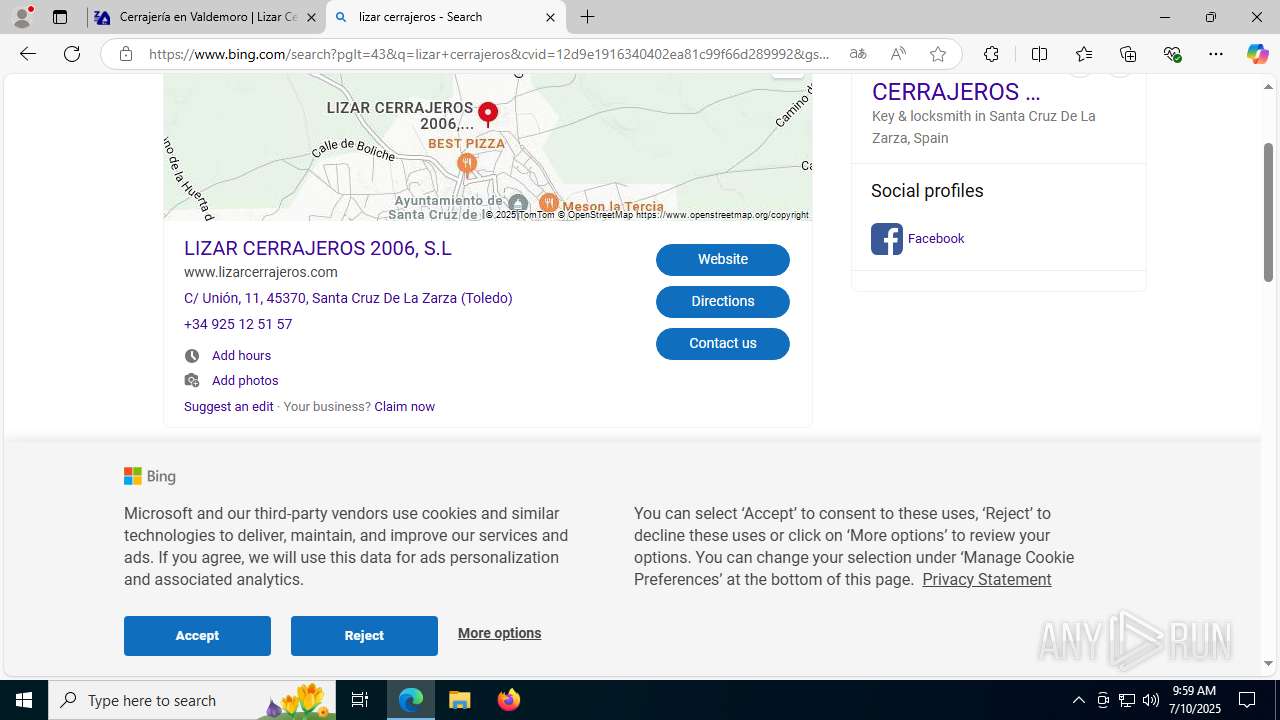Click www.lizarcerrajeros.com text
The image size is (1280, 720).
pyautogui.click(x=261, y=272)
